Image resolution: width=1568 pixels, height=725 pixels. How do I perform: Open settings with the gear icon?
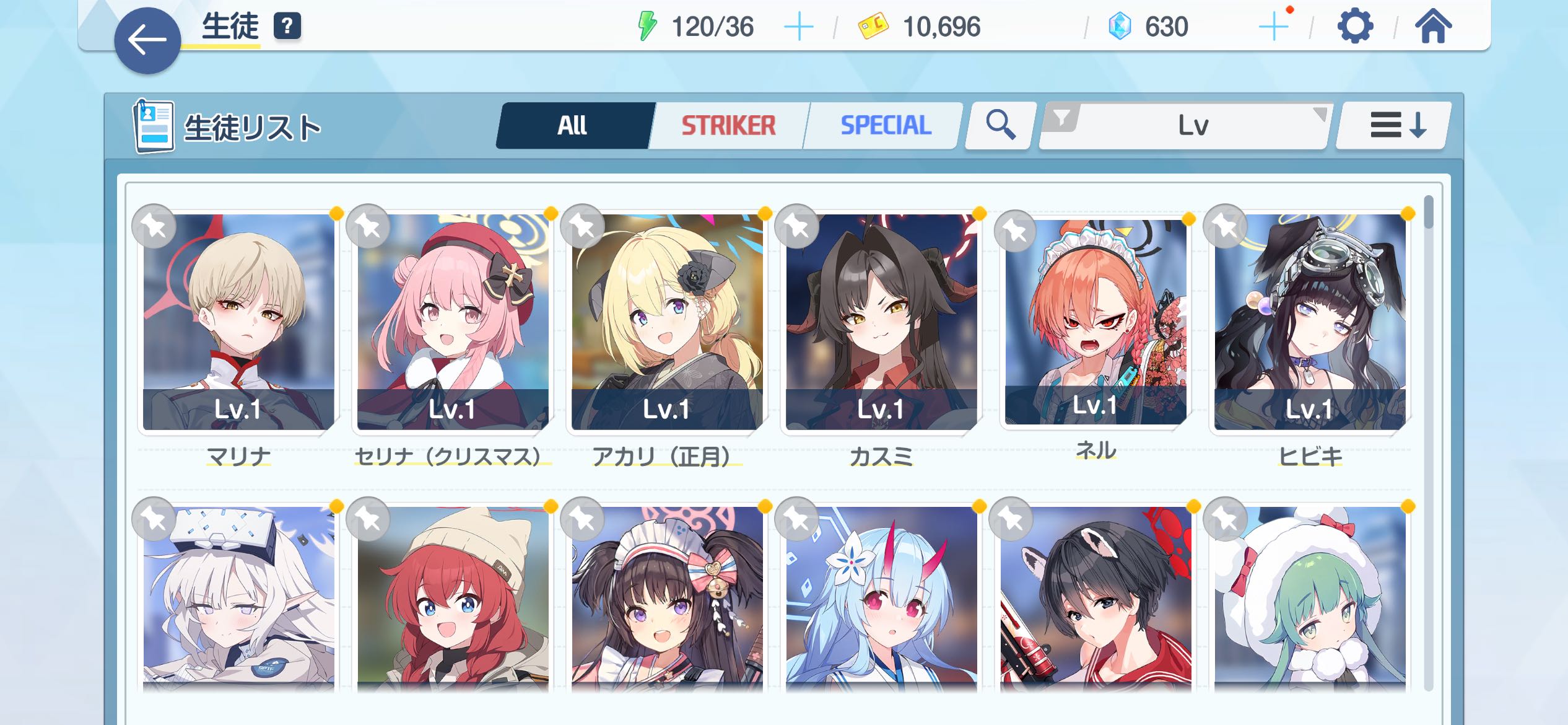click(x=1355, y=27)
